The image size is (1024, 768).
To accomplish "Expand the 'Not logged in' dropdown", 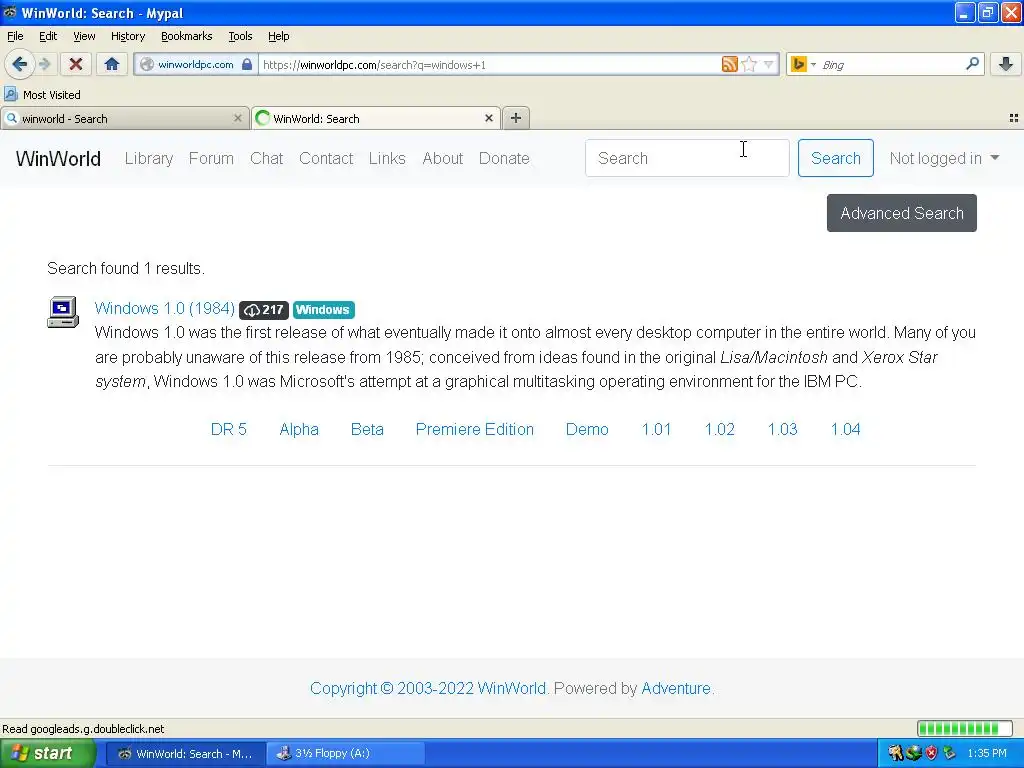I will 944,158.
